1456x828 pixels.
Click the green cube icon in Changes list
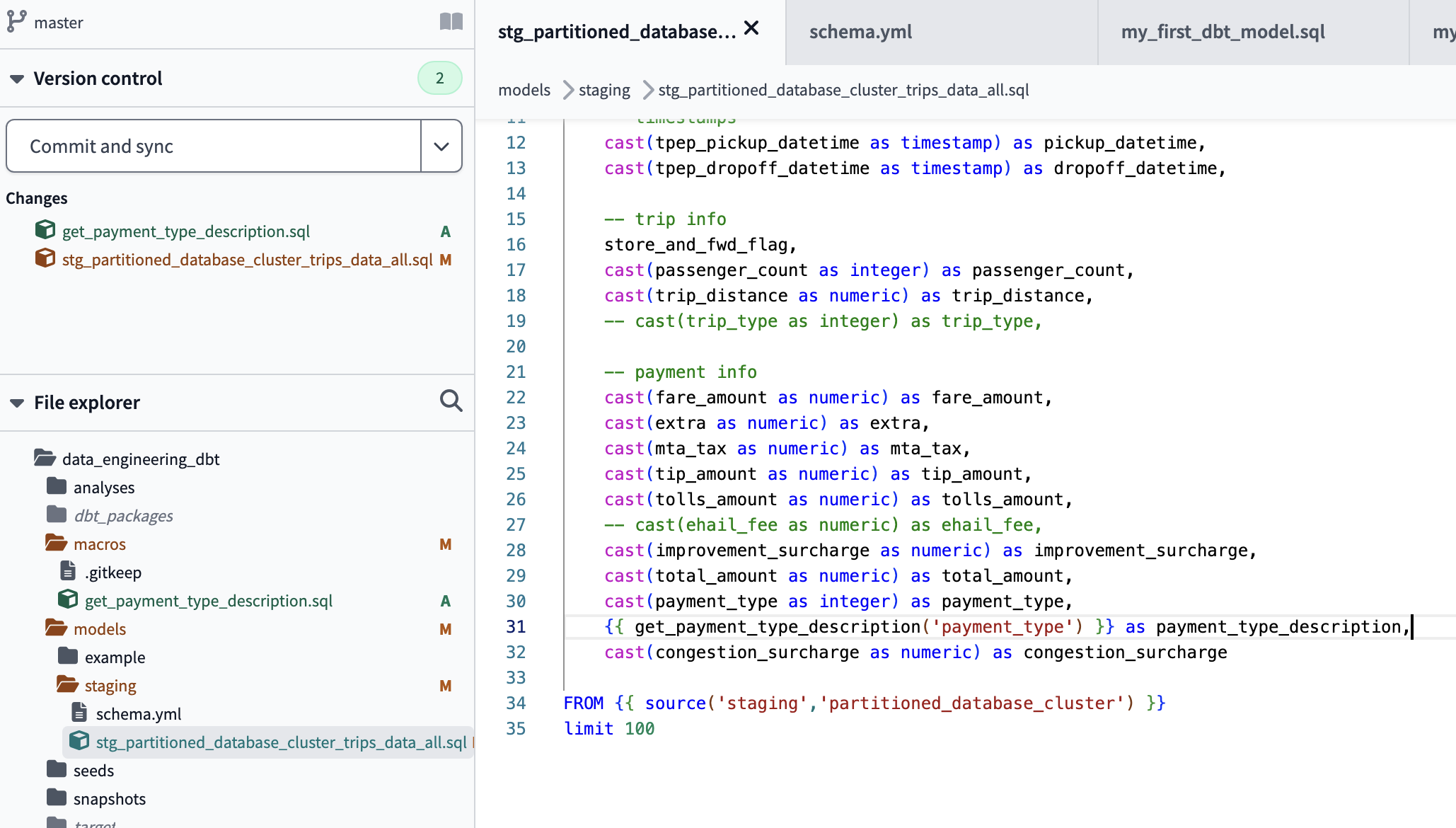(45, 230)
